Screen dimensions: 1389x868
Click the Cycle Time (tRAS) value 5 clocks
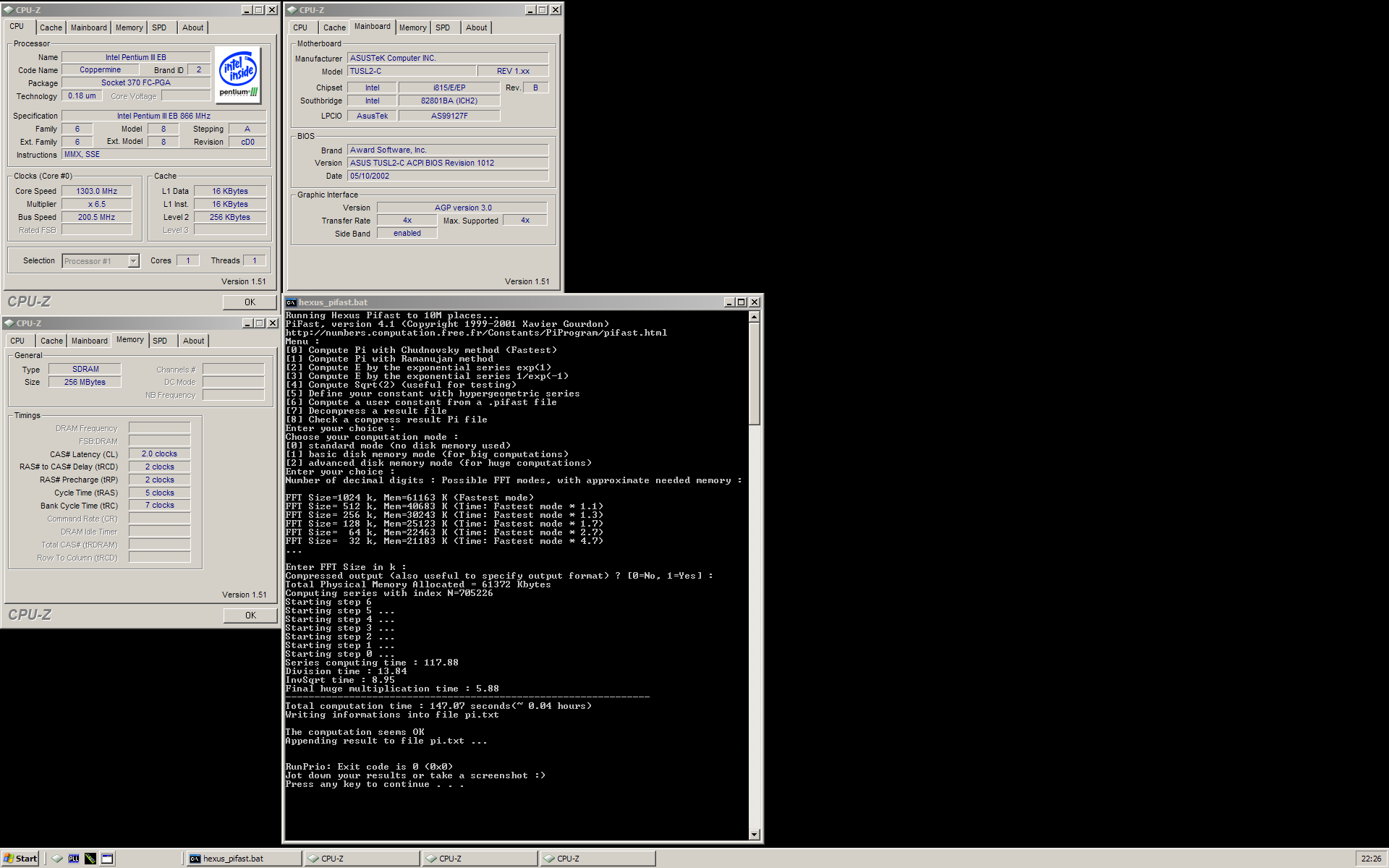pyautogui.click(x=159, y=493)
